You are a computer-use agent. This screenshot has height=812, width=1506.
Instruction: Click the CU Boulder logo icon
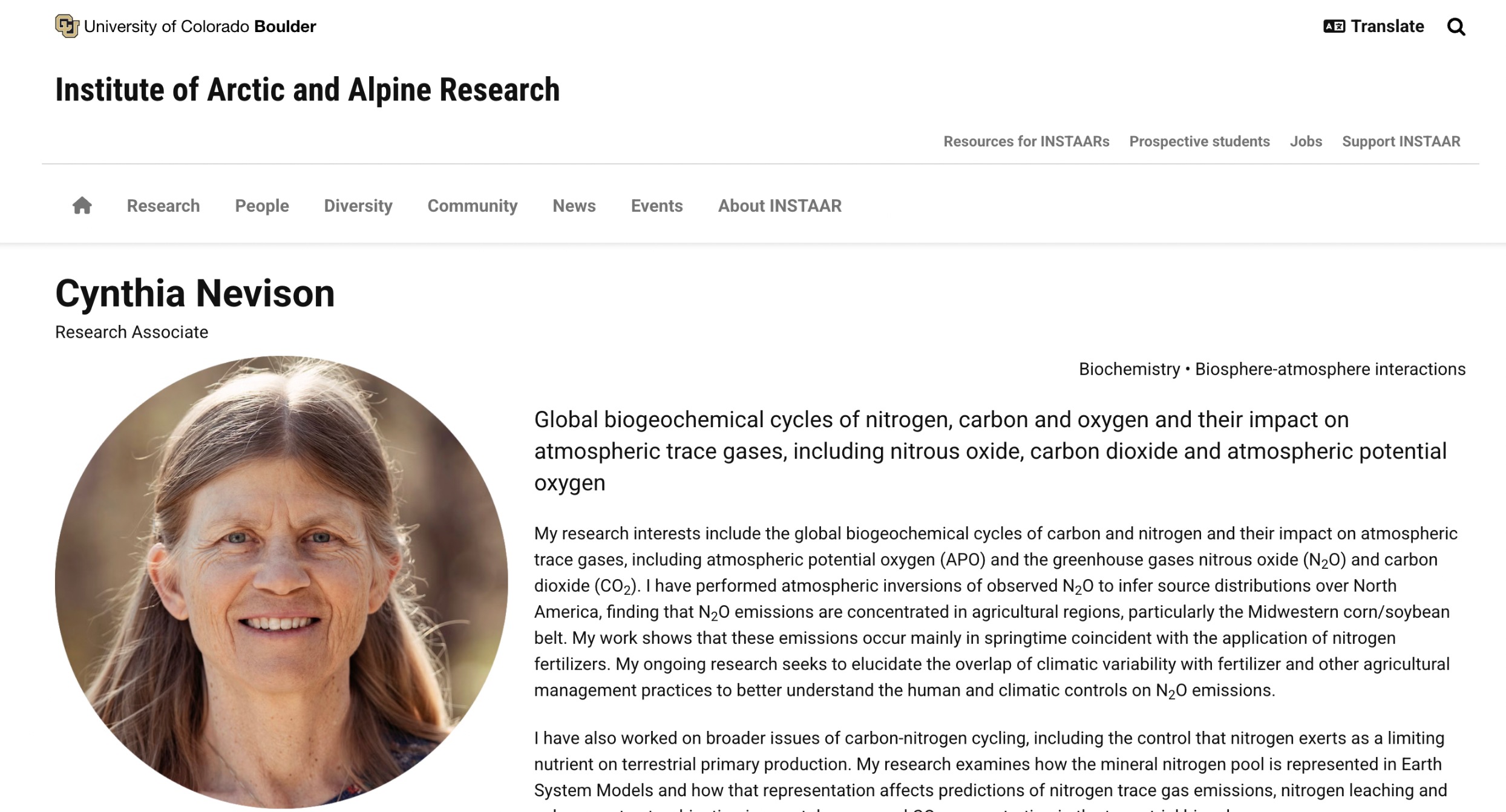coord(67,26)
